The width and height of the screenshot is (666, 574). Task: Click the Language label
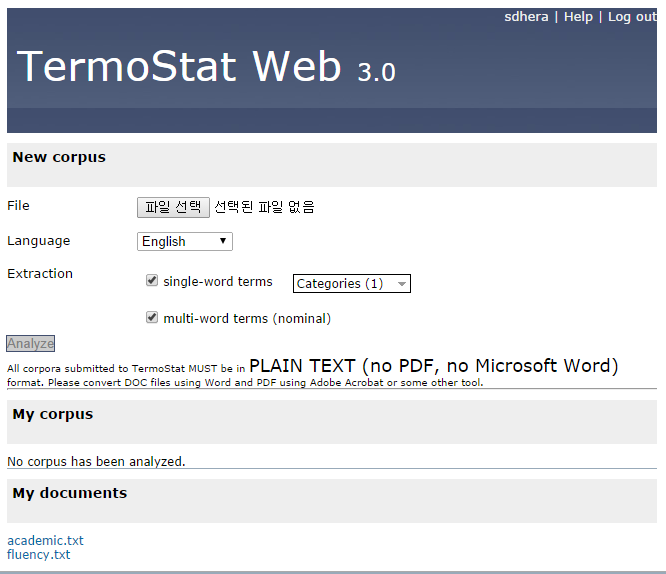[39, 241]
